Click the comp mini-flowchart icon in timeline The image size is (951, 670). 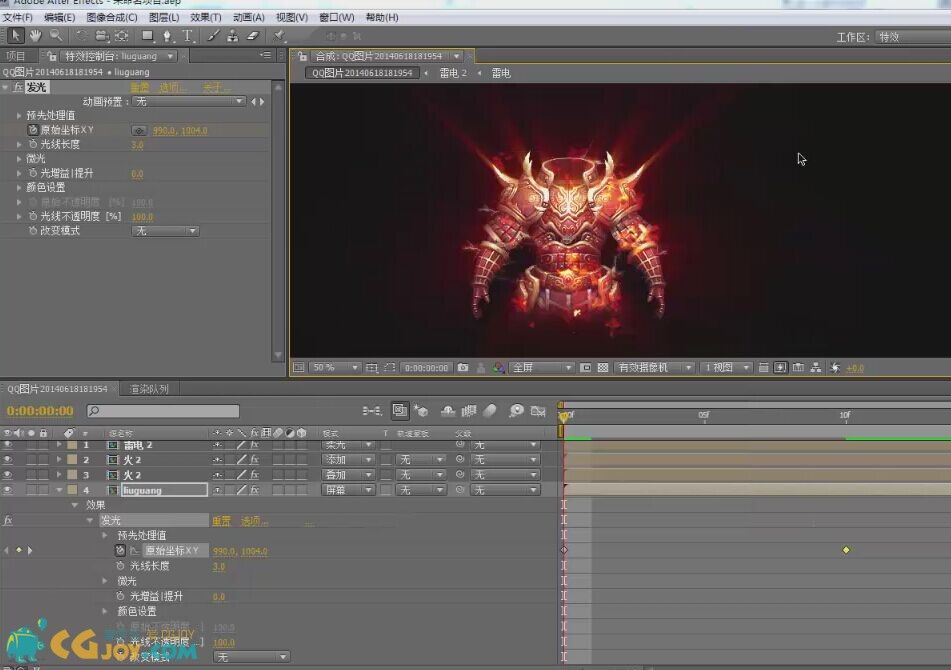(372, 411)
